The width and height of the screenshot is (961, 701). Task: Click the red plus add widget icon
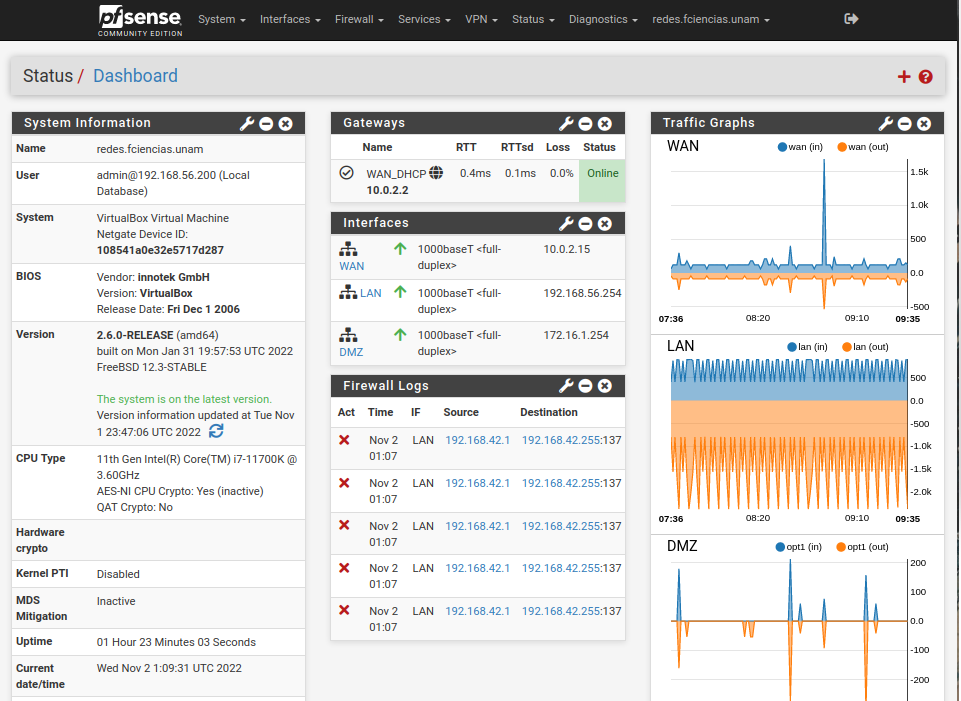[x=904, y=77]
